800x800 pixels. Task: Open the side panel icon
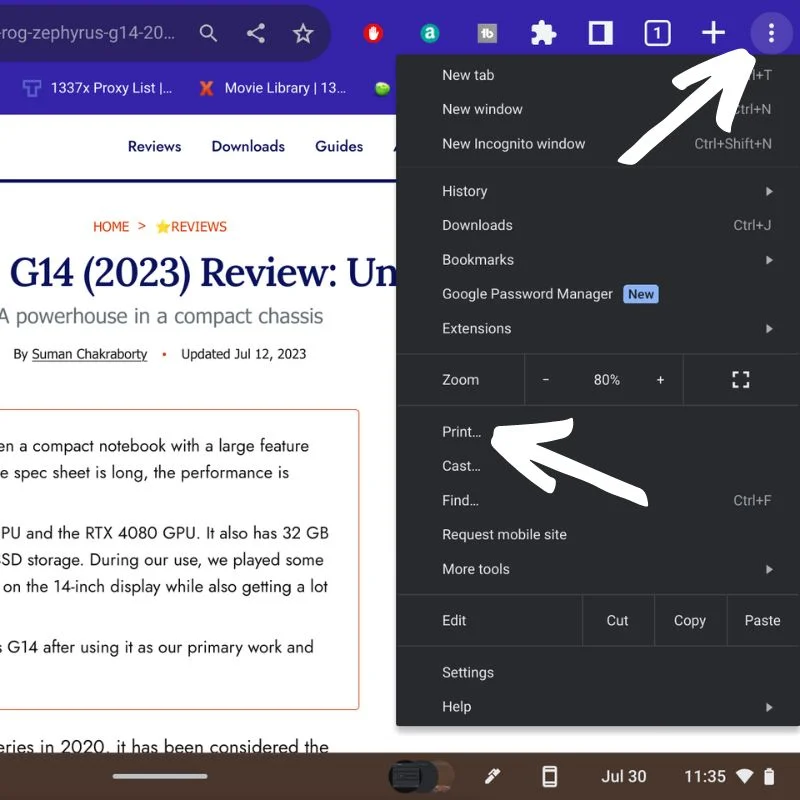point(600,33)
